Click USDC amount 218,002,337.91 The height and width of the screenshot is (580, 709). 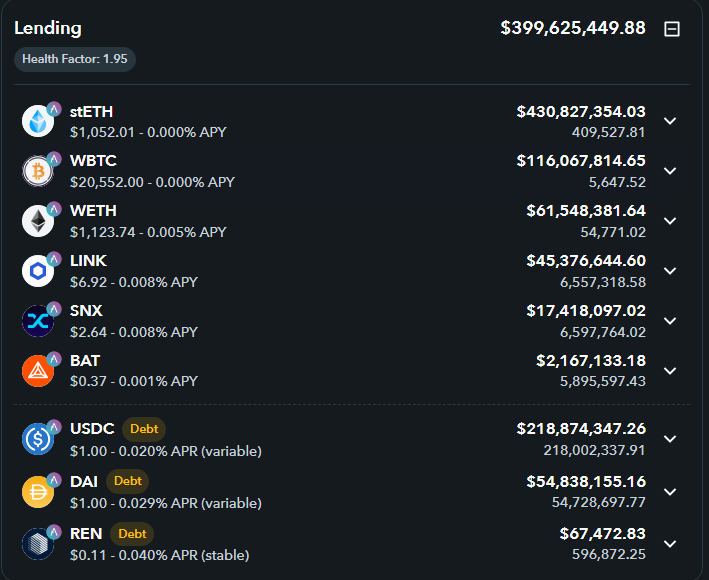coord(595,451)
